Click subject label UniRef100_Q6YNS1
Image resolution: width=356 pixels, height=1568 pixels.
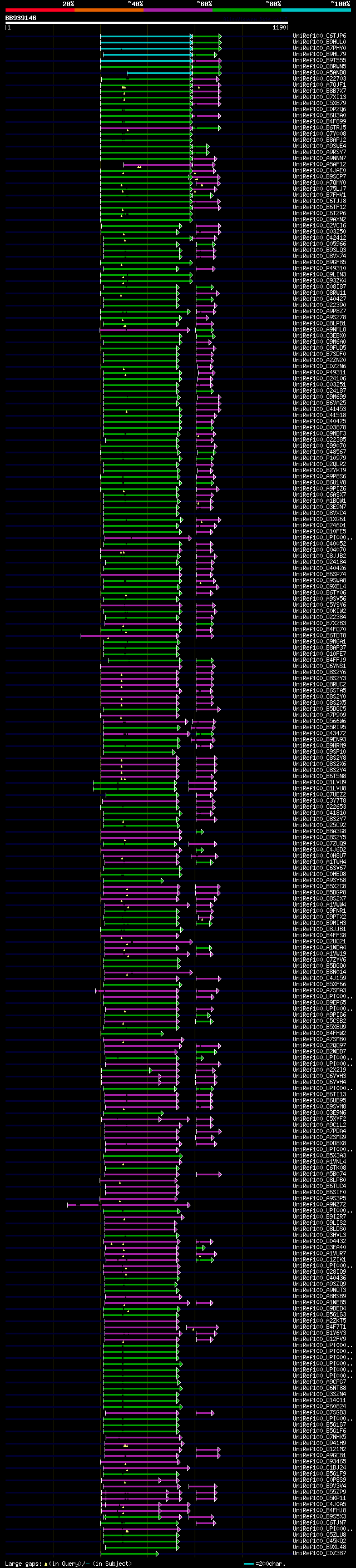pos(319,666)
